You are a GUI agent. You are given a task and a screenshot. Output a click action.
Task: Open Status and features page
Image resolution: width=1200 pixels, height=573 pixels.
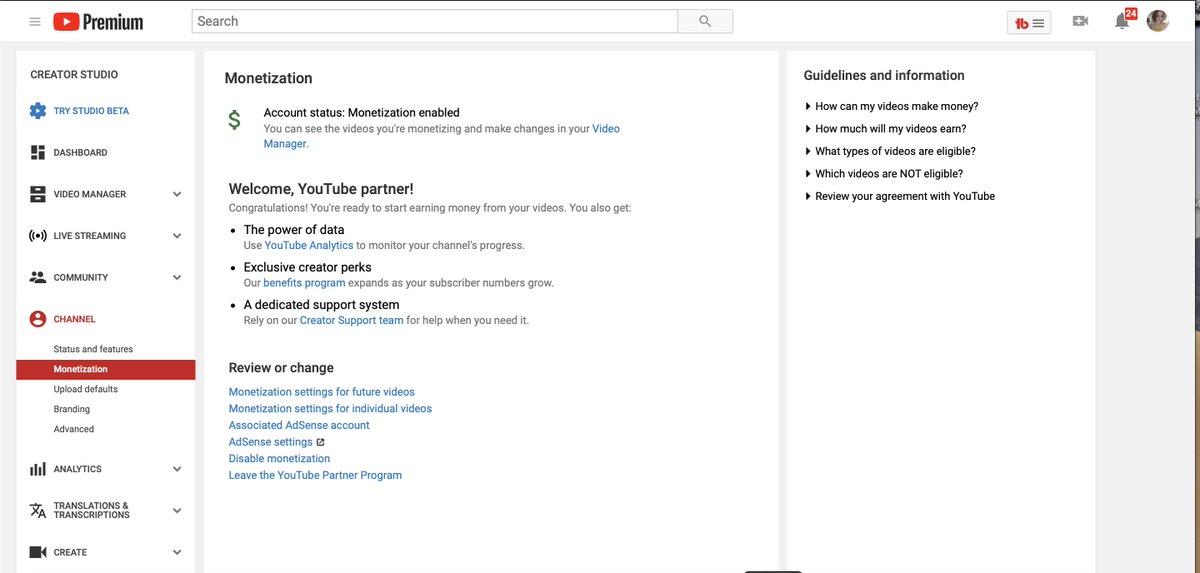coord(93,349)
